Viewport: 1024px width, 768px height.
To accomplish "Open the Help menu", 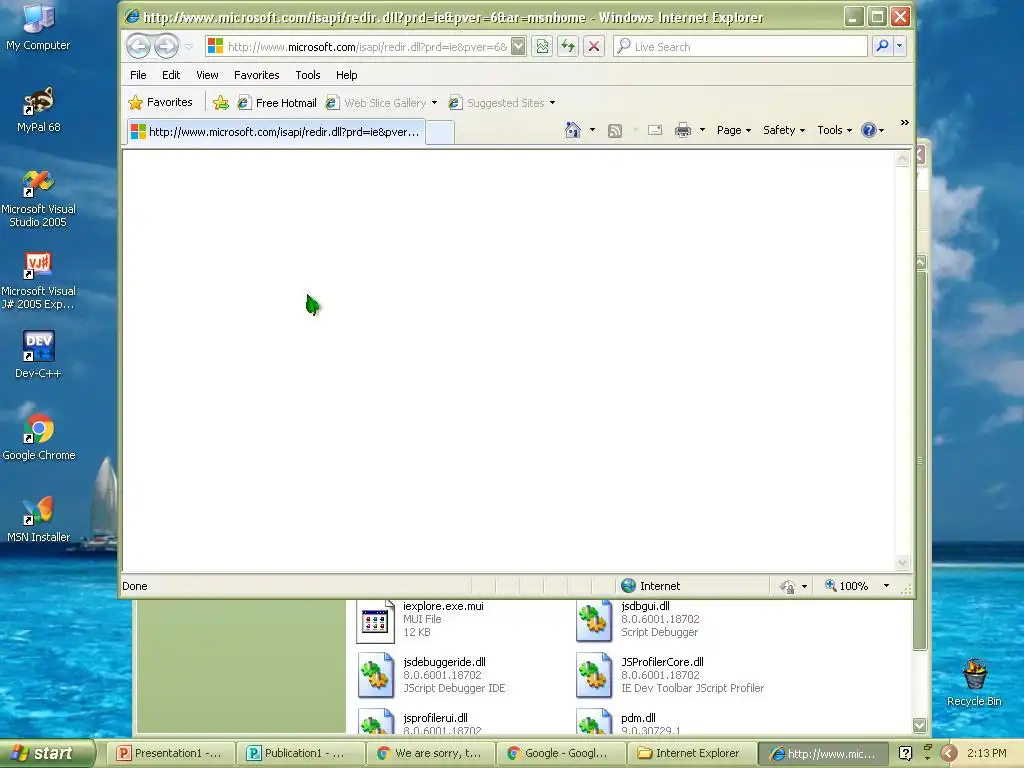I will tap(346, 75).
